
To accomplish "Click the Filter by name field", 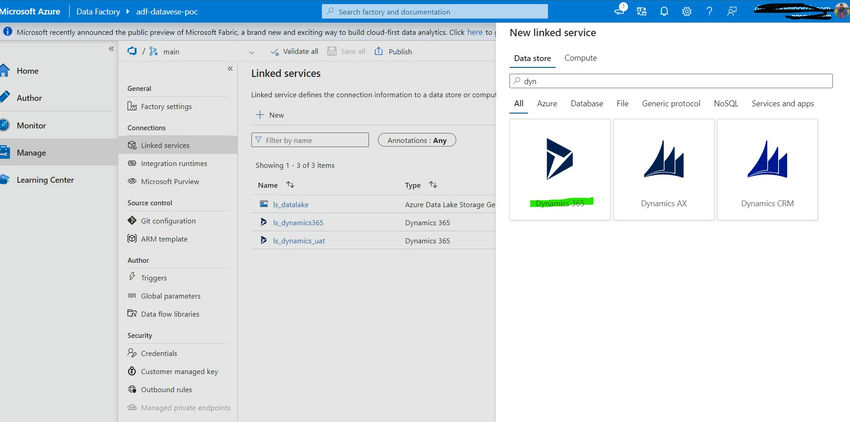I will [310, 140].
